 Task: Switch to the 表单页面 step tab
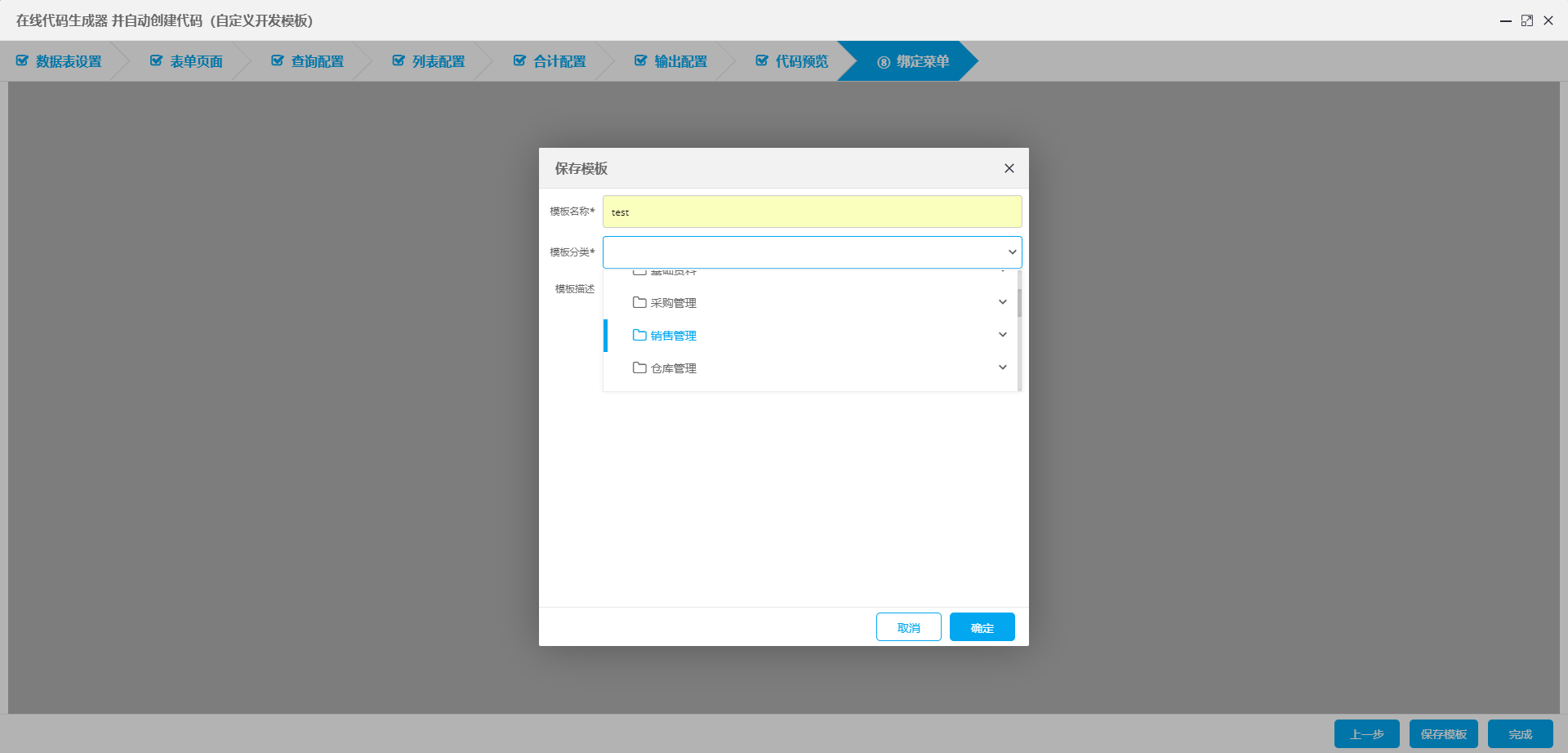[194, 60]
